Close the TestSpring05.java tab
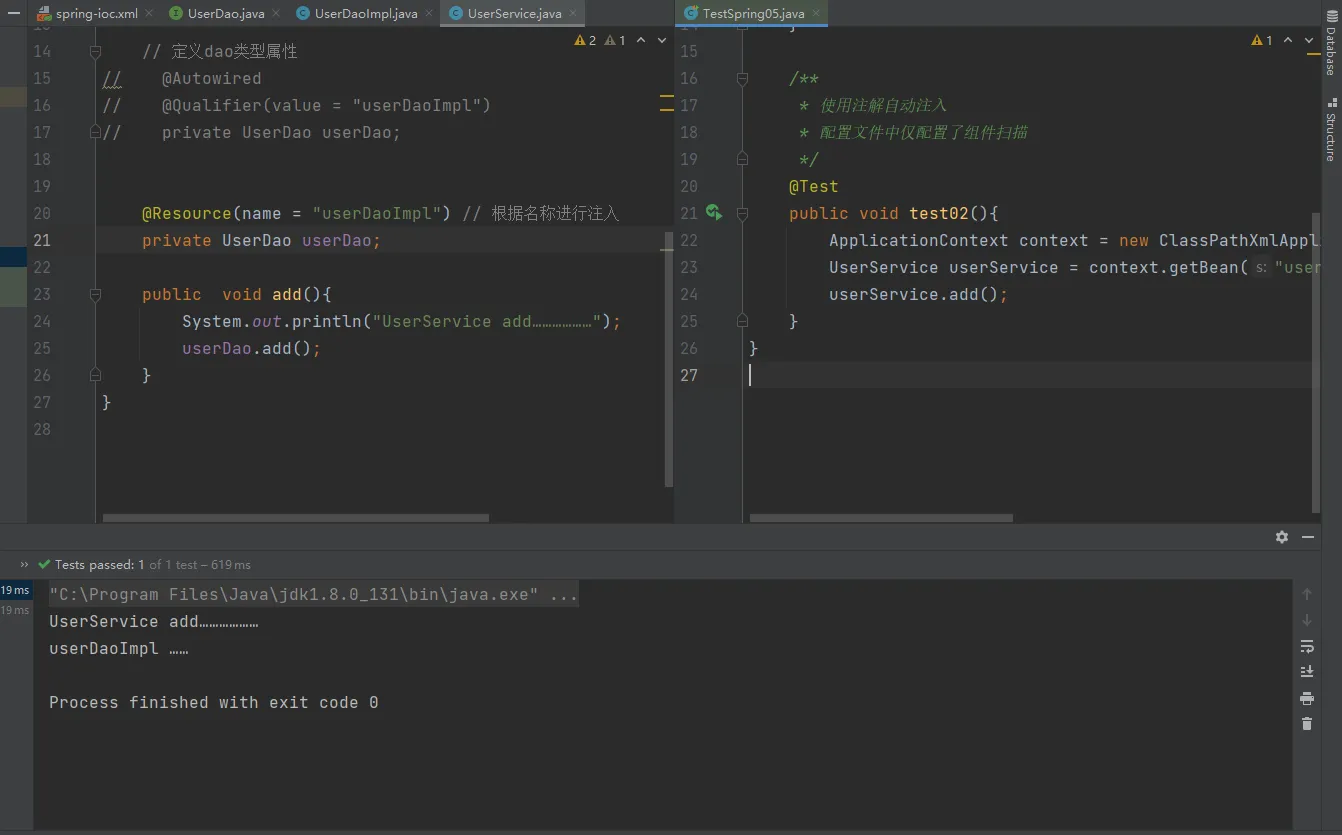Image resolution: width=1342 pixels, height=835 pixels. point(815,14)
